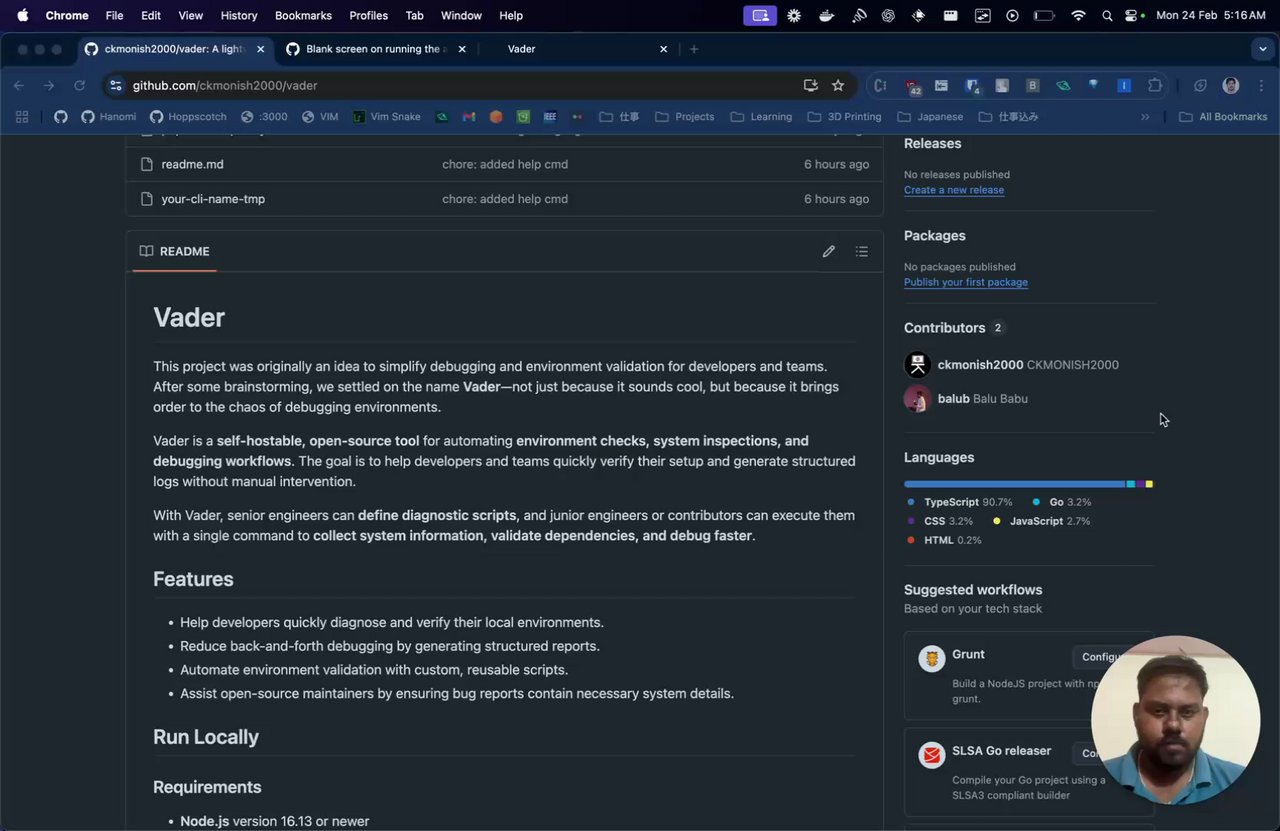The image size is (1280, 831).
Task: Open the apps grid in bookmarks bar
Action: [x=22, y=117]
